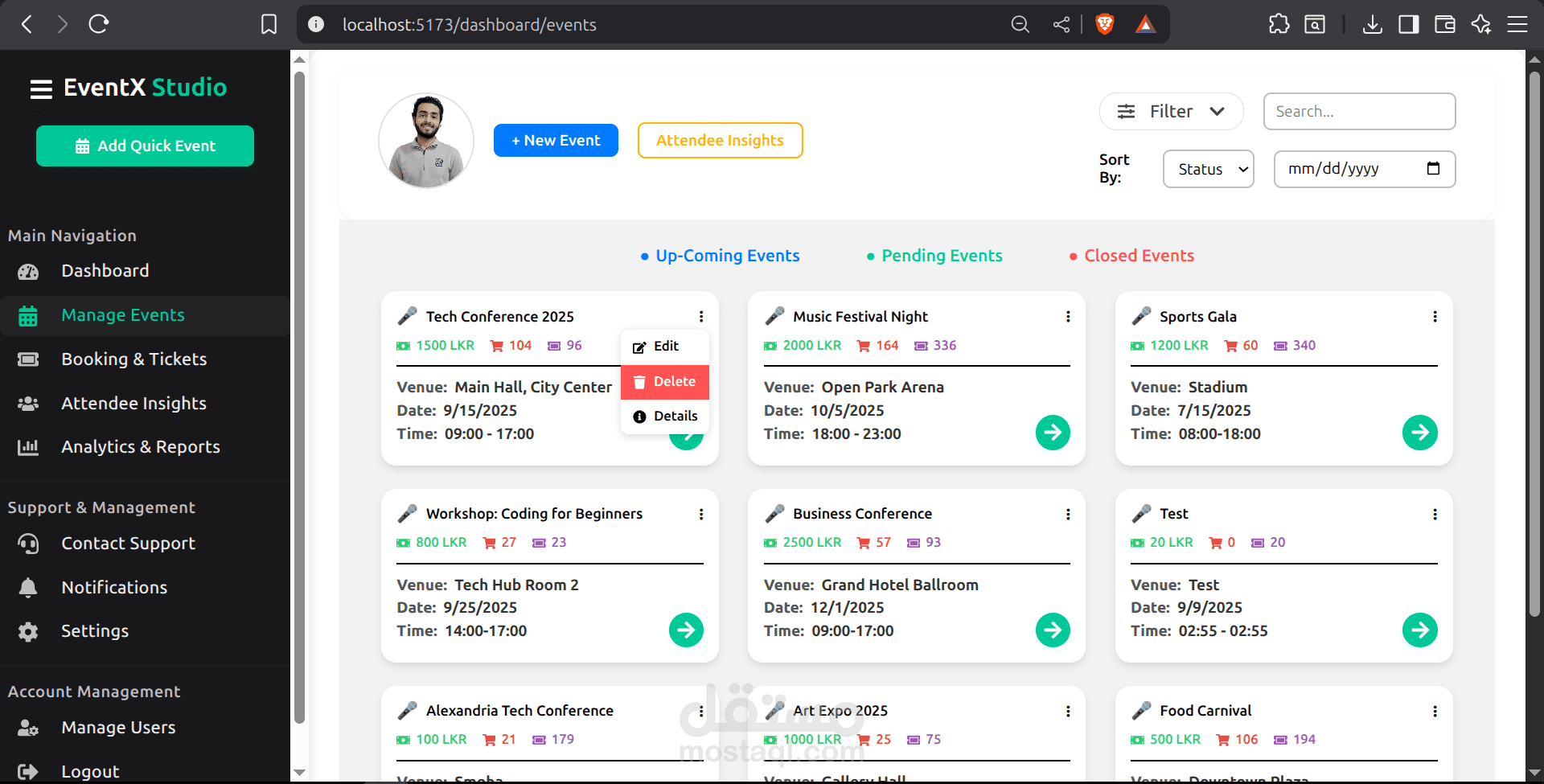
Task: Click the site information icon in address bar
Action: pyautogui.click(x=316, y=24)
